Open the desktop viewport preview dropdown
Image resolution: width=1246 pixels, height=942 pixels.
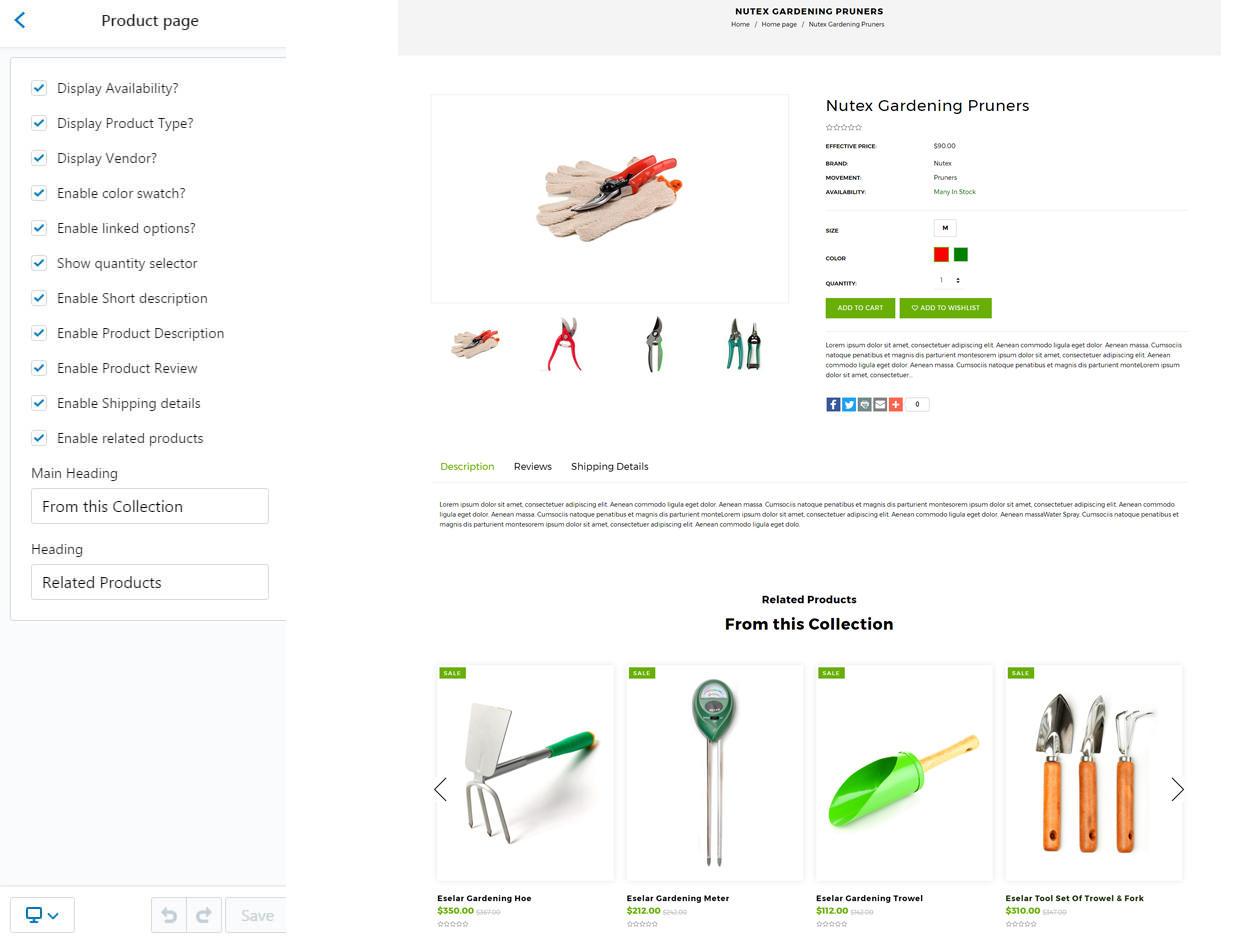[x=42, y=915]
